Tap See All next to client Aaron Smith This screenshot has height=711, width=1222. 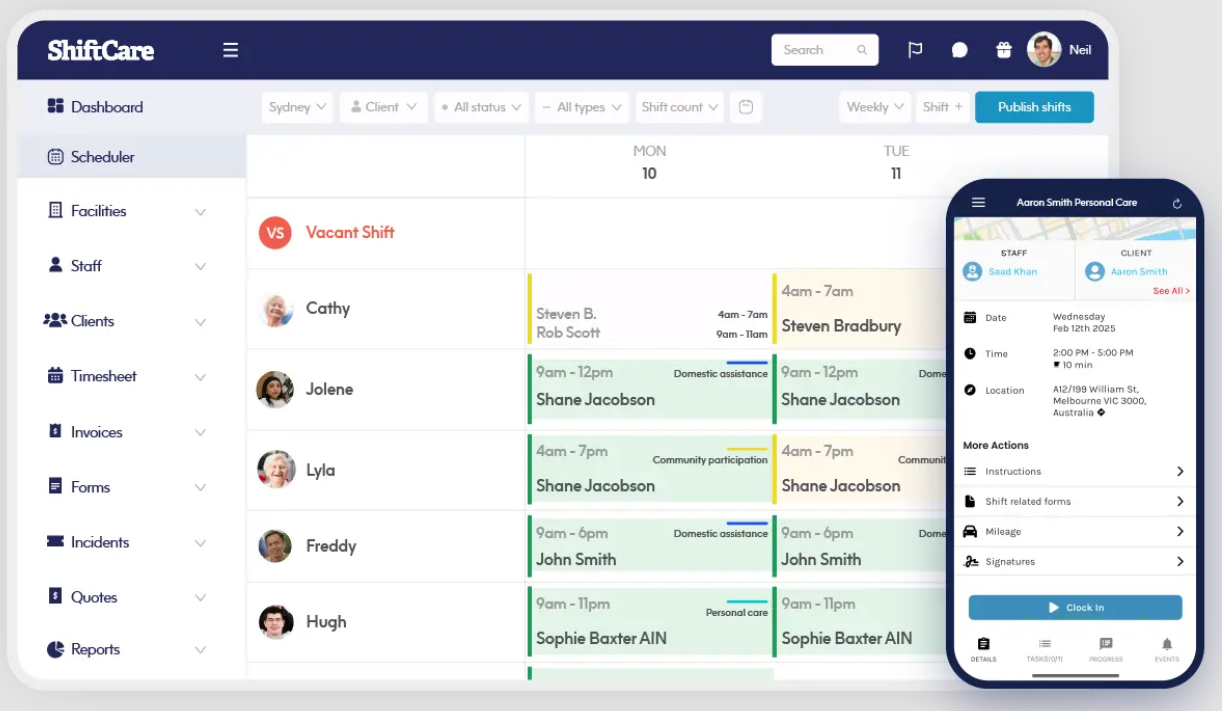1170,291
